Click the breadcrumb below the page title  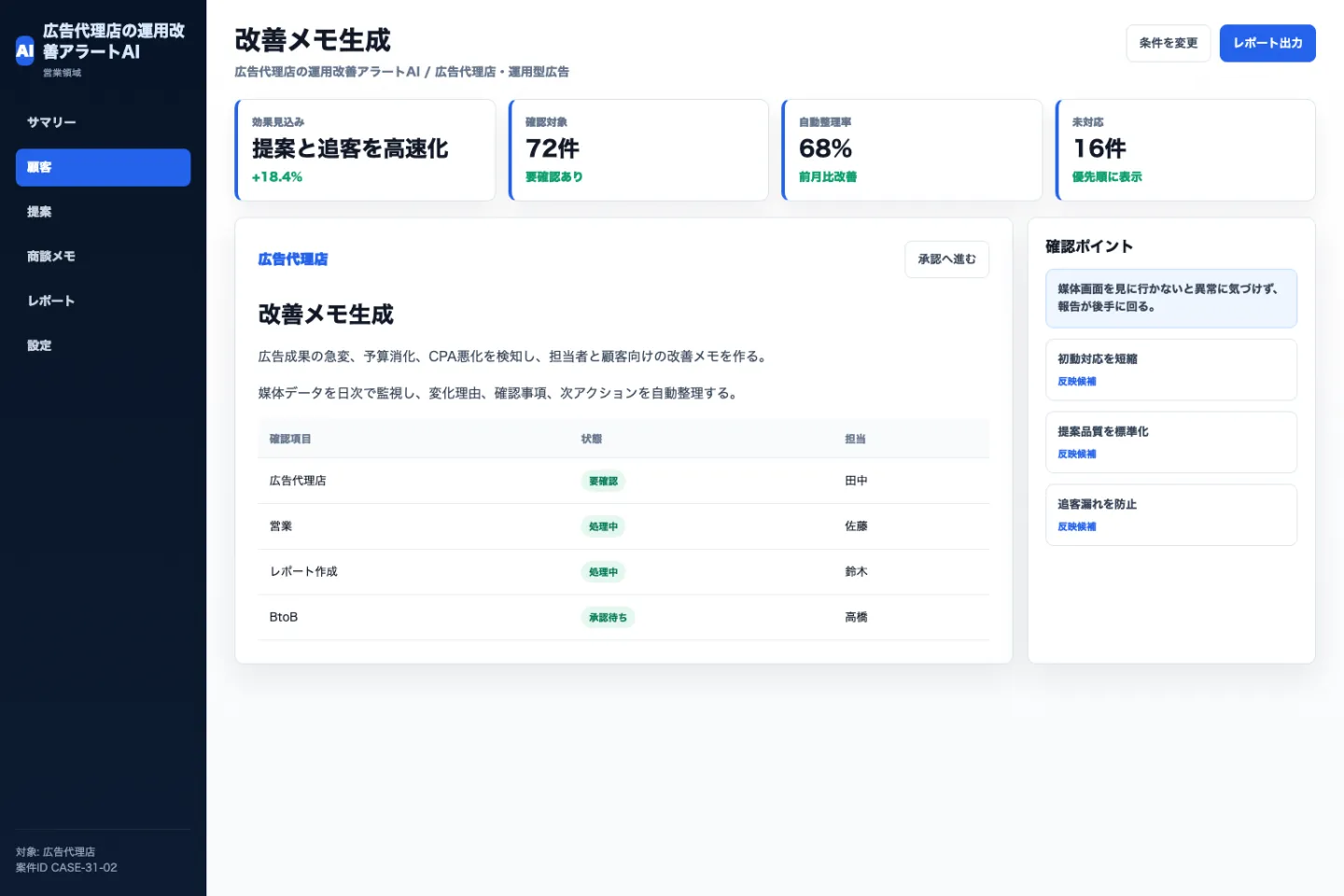(401, 72)
